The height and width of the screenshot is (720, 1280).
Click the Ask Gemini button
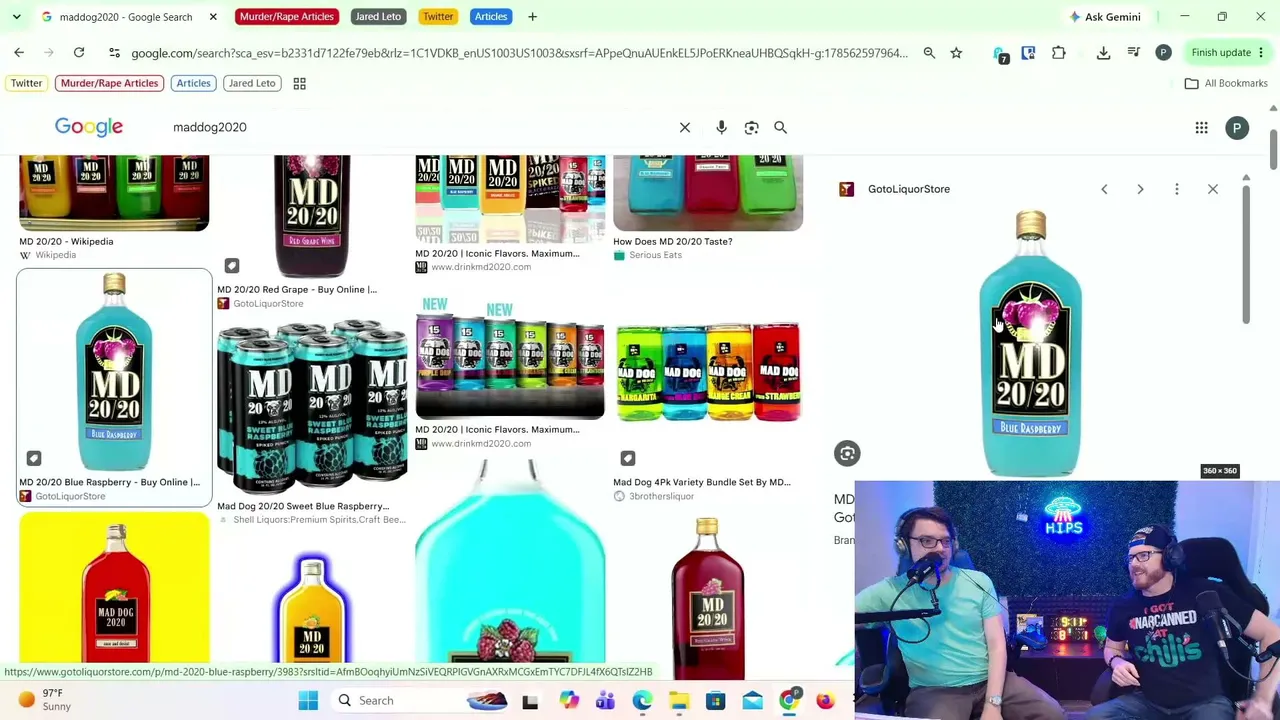[1105, 17]
